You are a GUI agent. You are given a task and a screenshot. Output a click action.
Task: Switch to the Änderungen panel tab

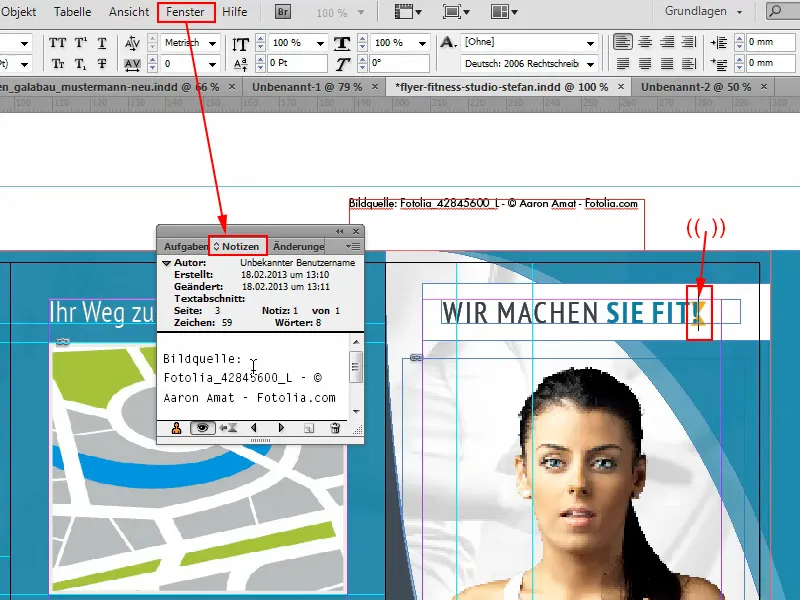pyautogui.click(x=298, y=246)
